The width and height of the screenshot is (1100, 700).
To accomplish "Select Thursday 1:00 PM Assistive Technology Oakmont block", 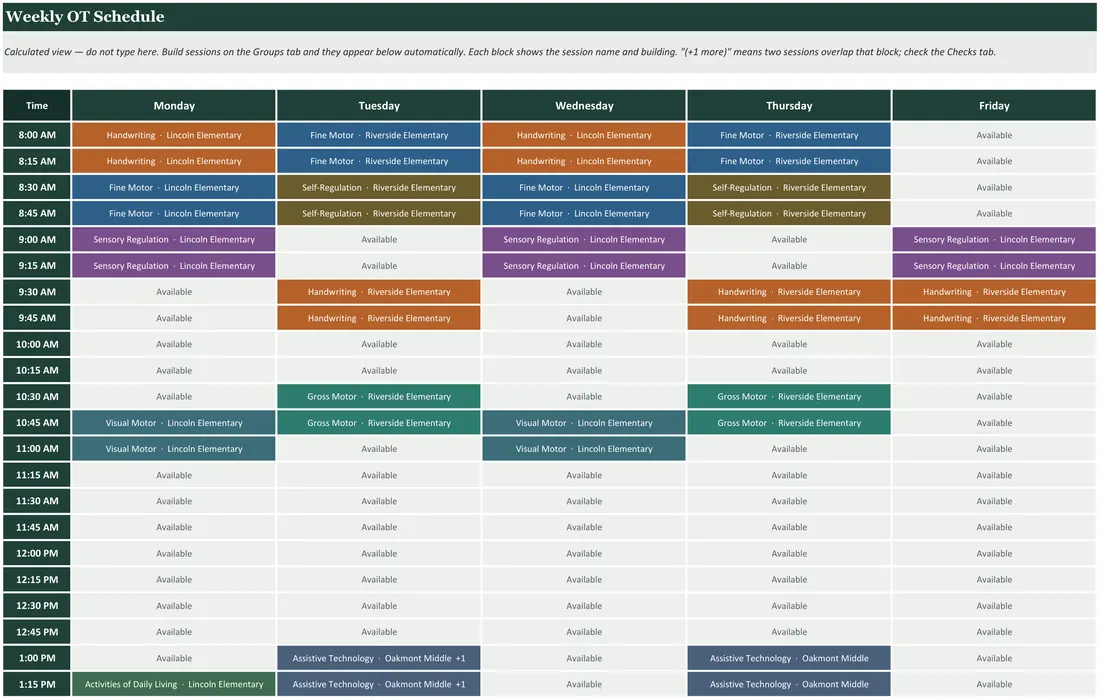I will (789, 658).
